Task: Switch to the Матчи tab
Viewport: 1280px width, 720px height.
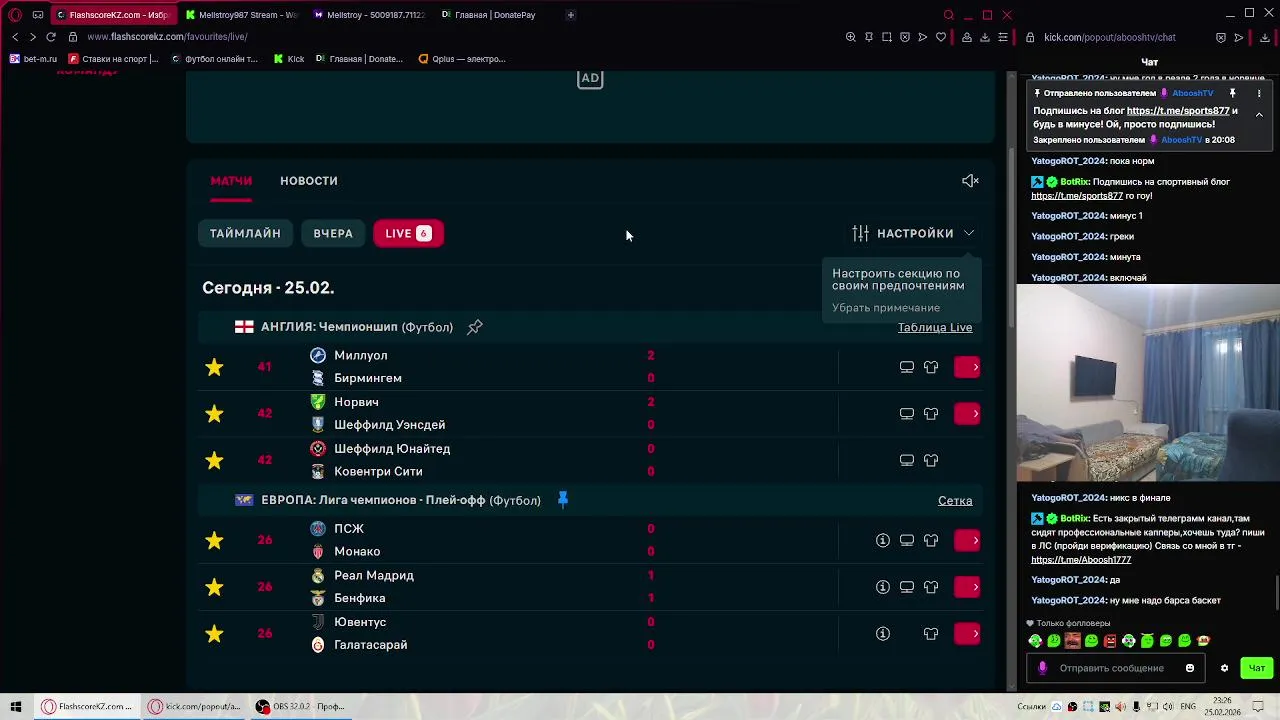Action: (x=231, y=181)
